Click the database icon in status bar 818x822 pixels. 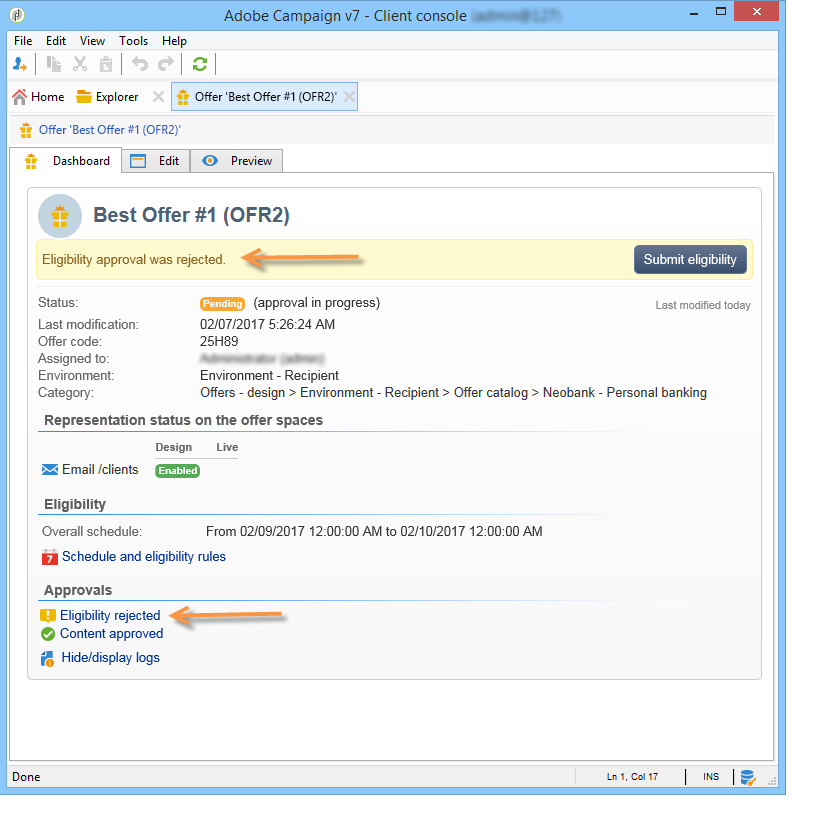[x=748, y=777]
